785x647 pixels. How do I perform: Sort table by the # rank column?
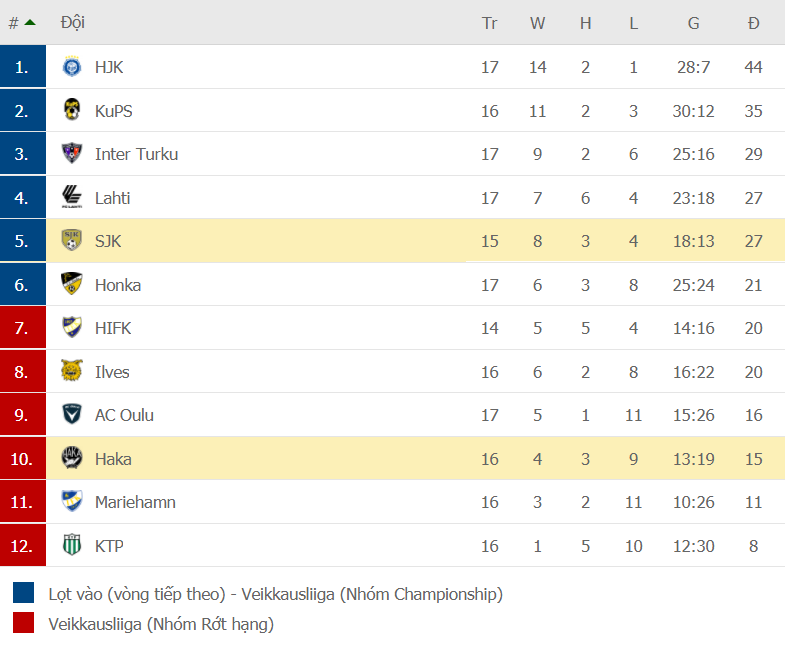tap(22, 23)
